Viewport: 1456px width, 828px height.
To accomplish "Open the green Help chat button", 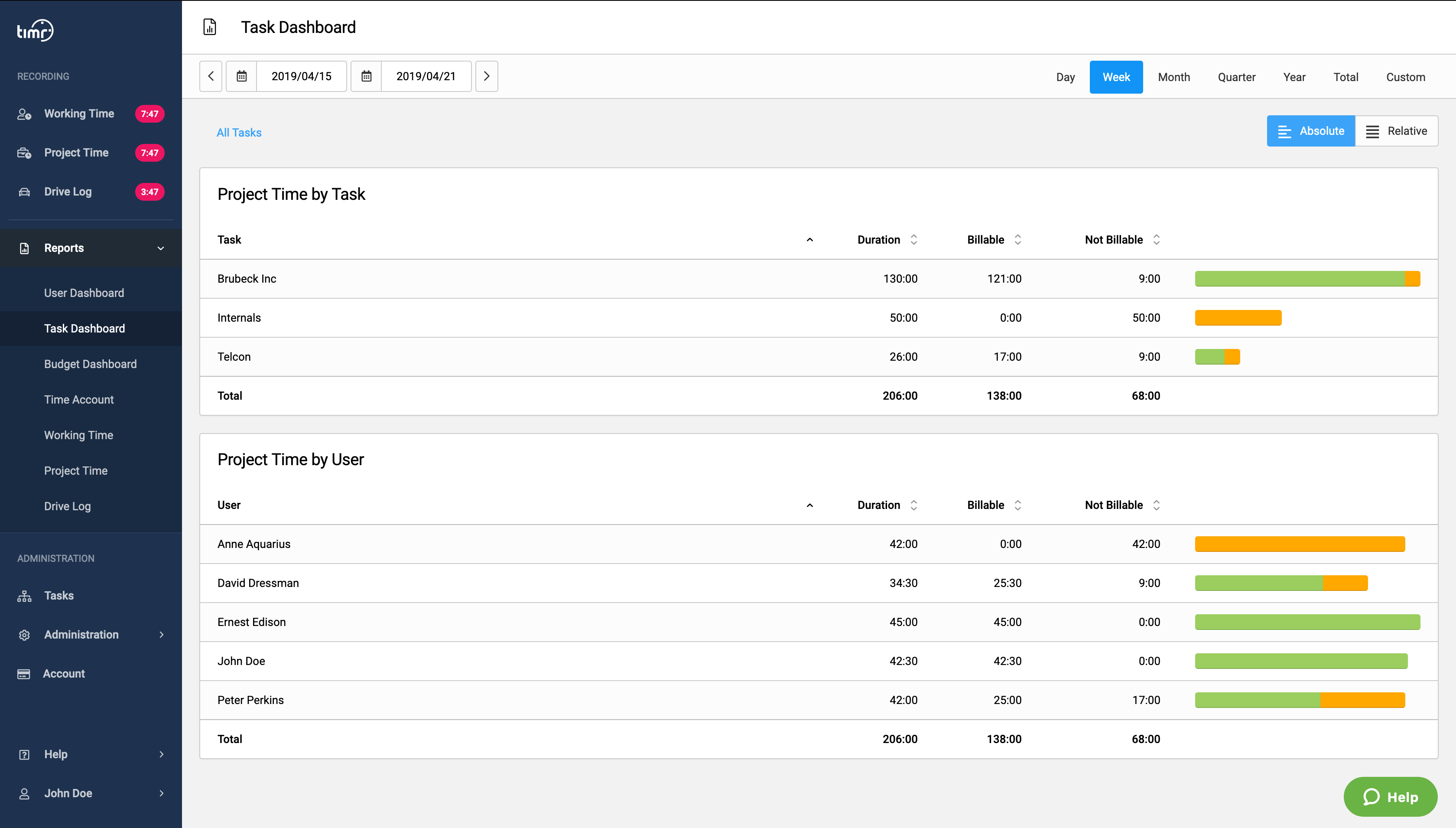I will 1390,797.
